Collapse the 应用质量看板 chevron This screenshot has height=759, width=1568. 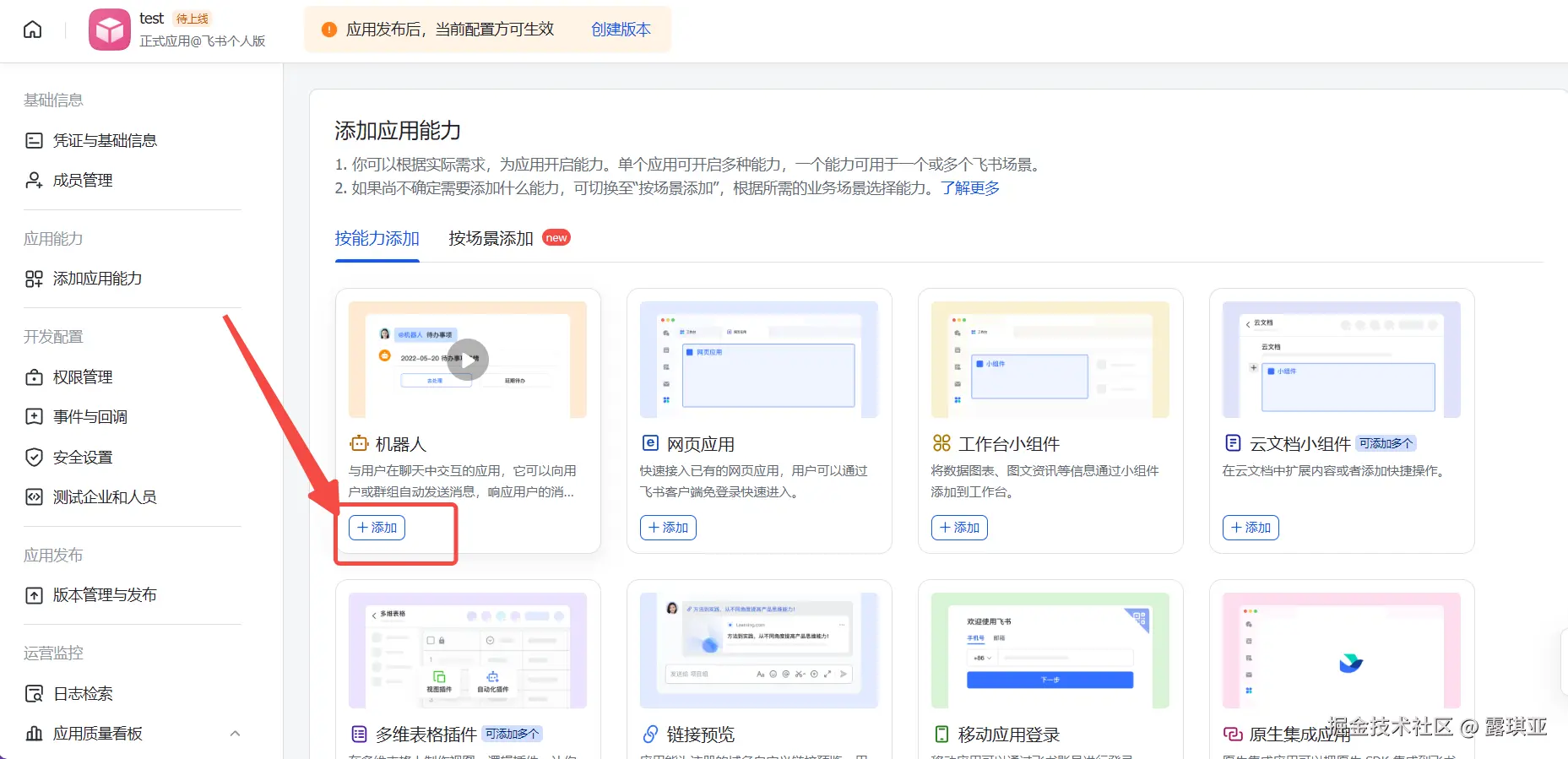(235, 734)
